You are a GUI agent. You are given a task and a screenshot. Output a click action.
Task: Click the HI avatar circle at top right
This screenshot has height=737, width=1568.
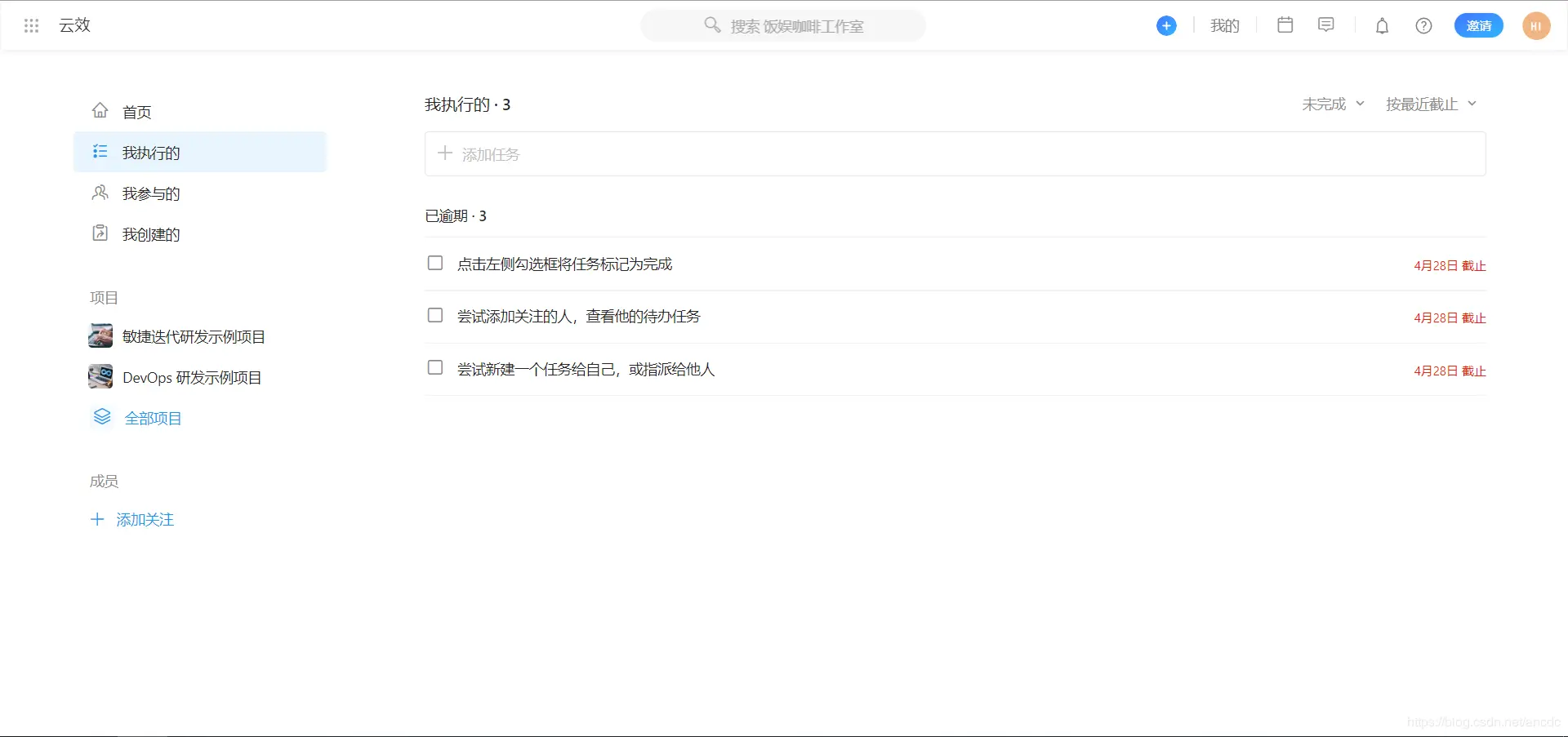pyautogui.click(x=1536, y=25)
